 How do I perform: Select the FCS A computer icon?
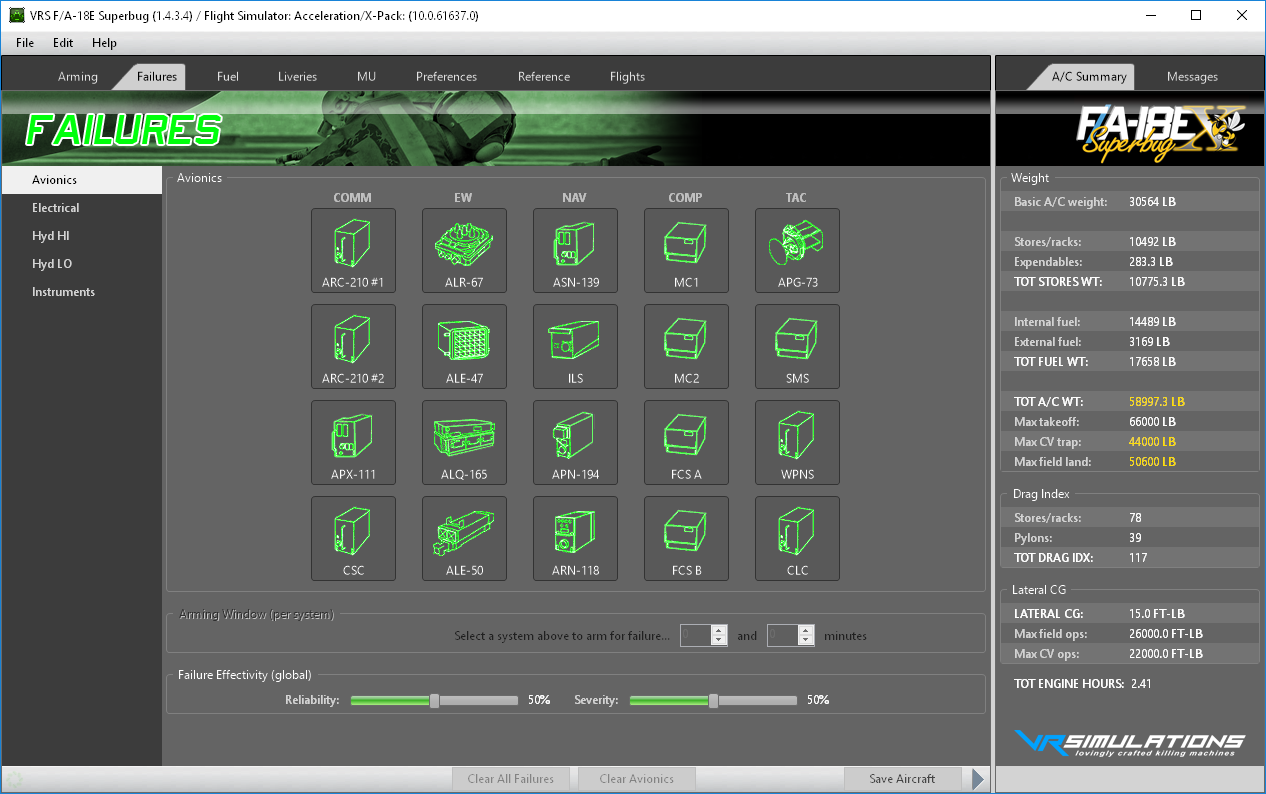tap(686, 442)
